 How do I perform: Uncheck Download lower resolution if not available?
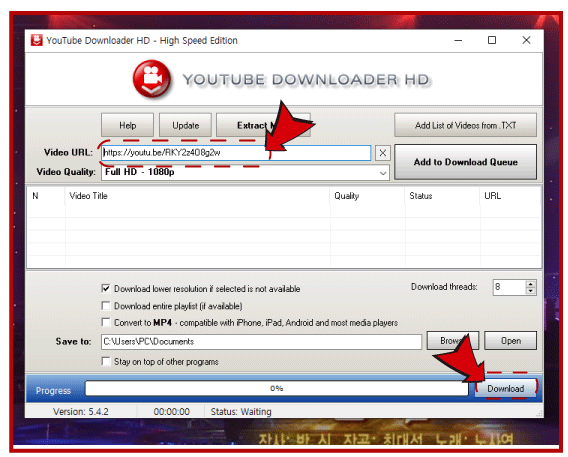[106, 289]
